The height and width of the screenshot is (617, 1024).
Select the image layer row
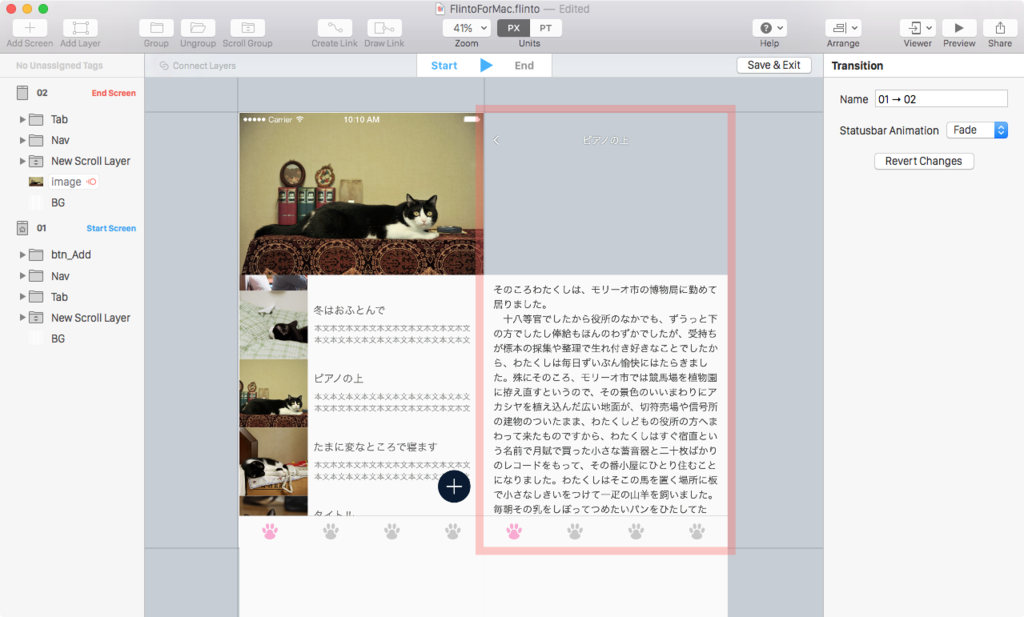point(72,182)
